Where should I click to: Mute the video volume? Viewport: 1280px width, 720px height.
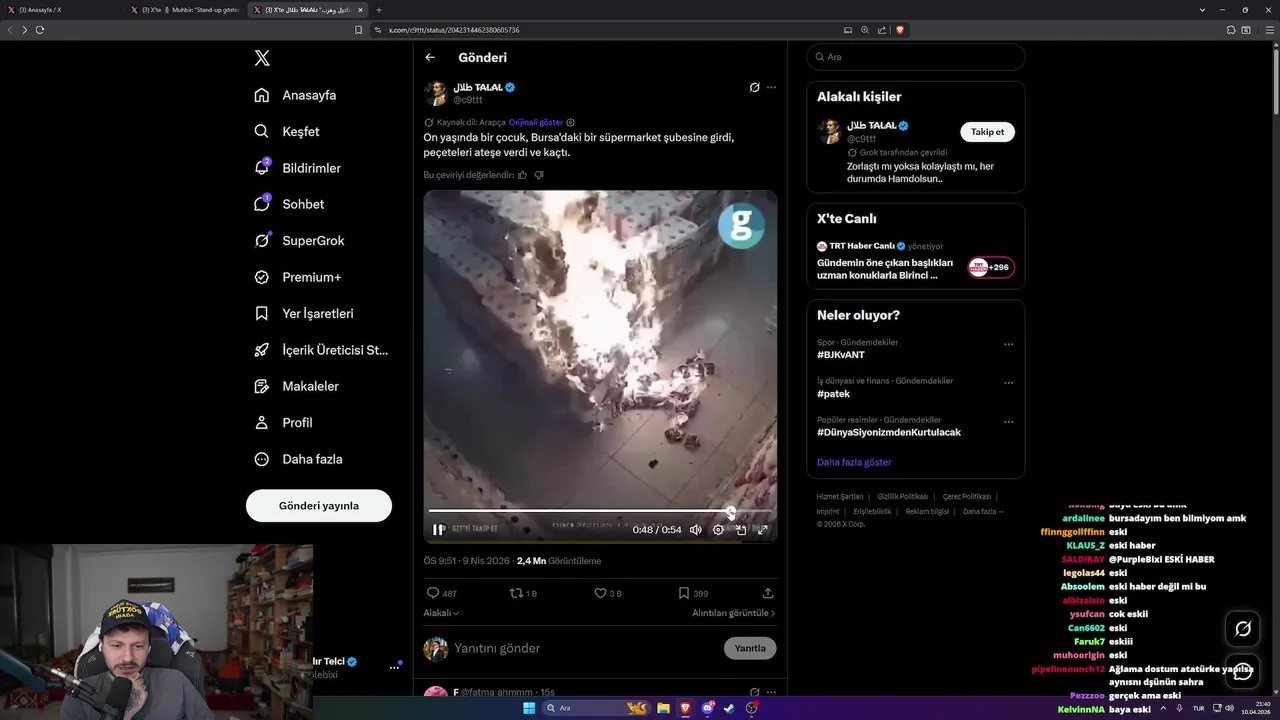pyautogui.click(x=696, y=529)
